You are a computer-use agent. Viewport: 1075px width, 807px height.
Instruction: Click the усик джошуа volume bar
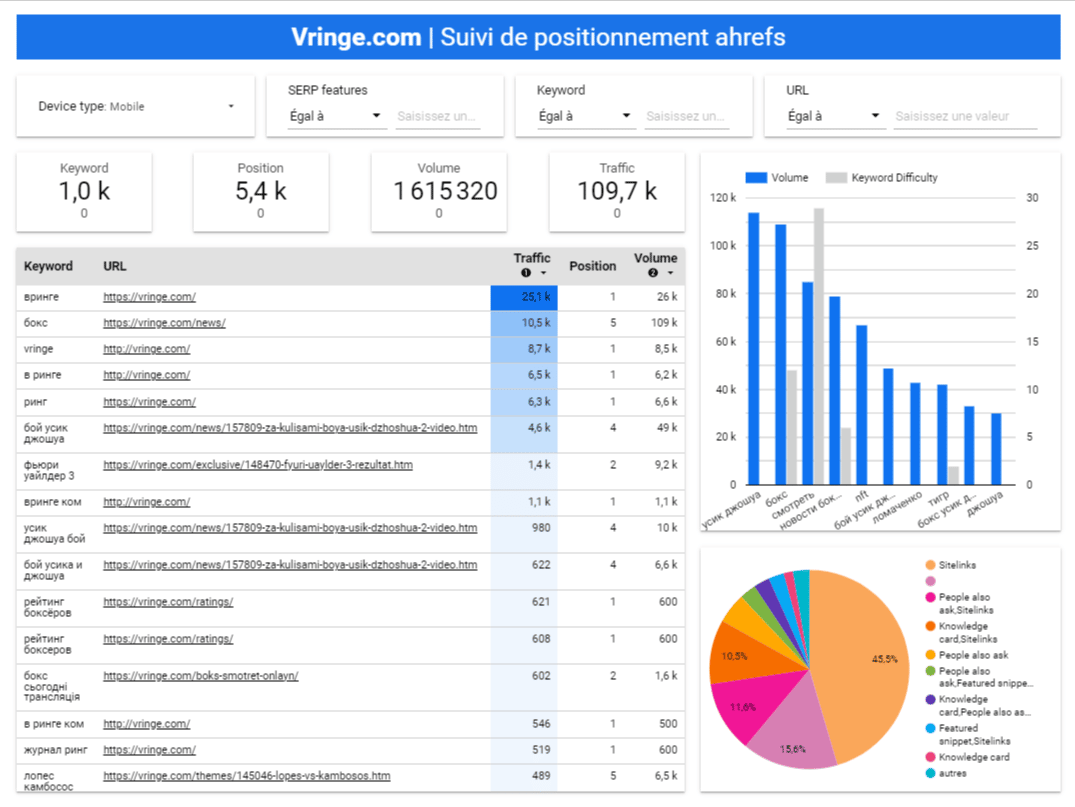click(x=753, y=349)
